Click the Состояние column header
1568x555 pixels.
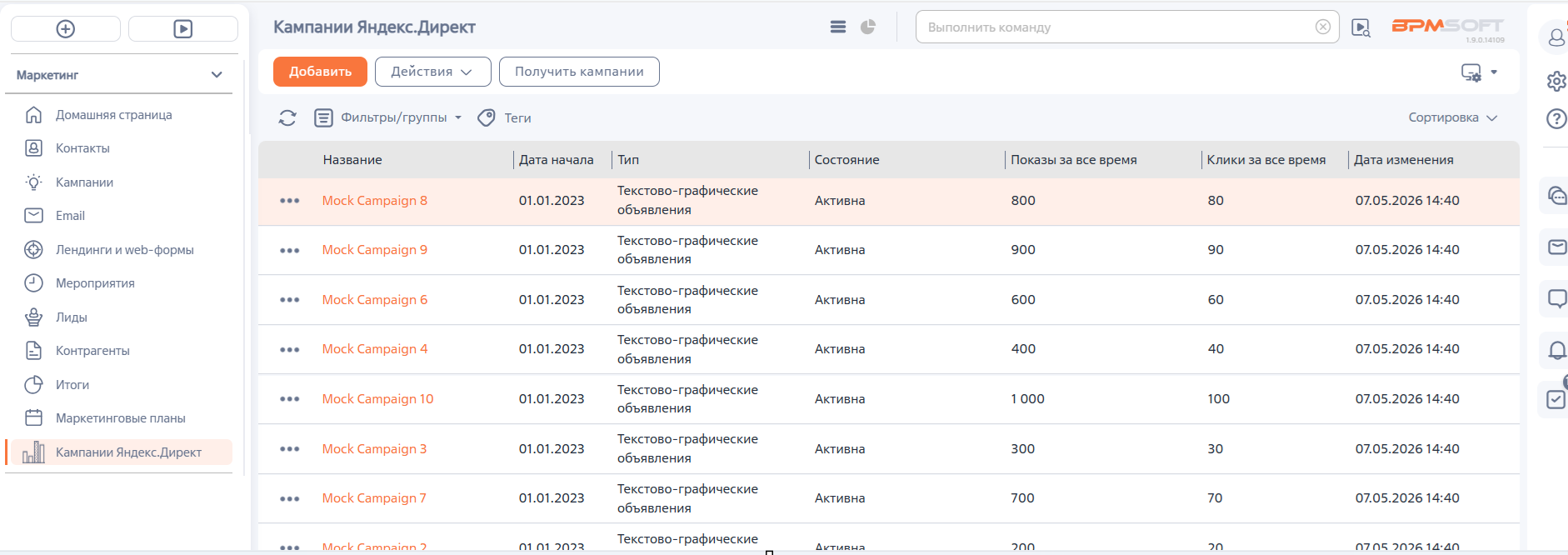(846, 160)
